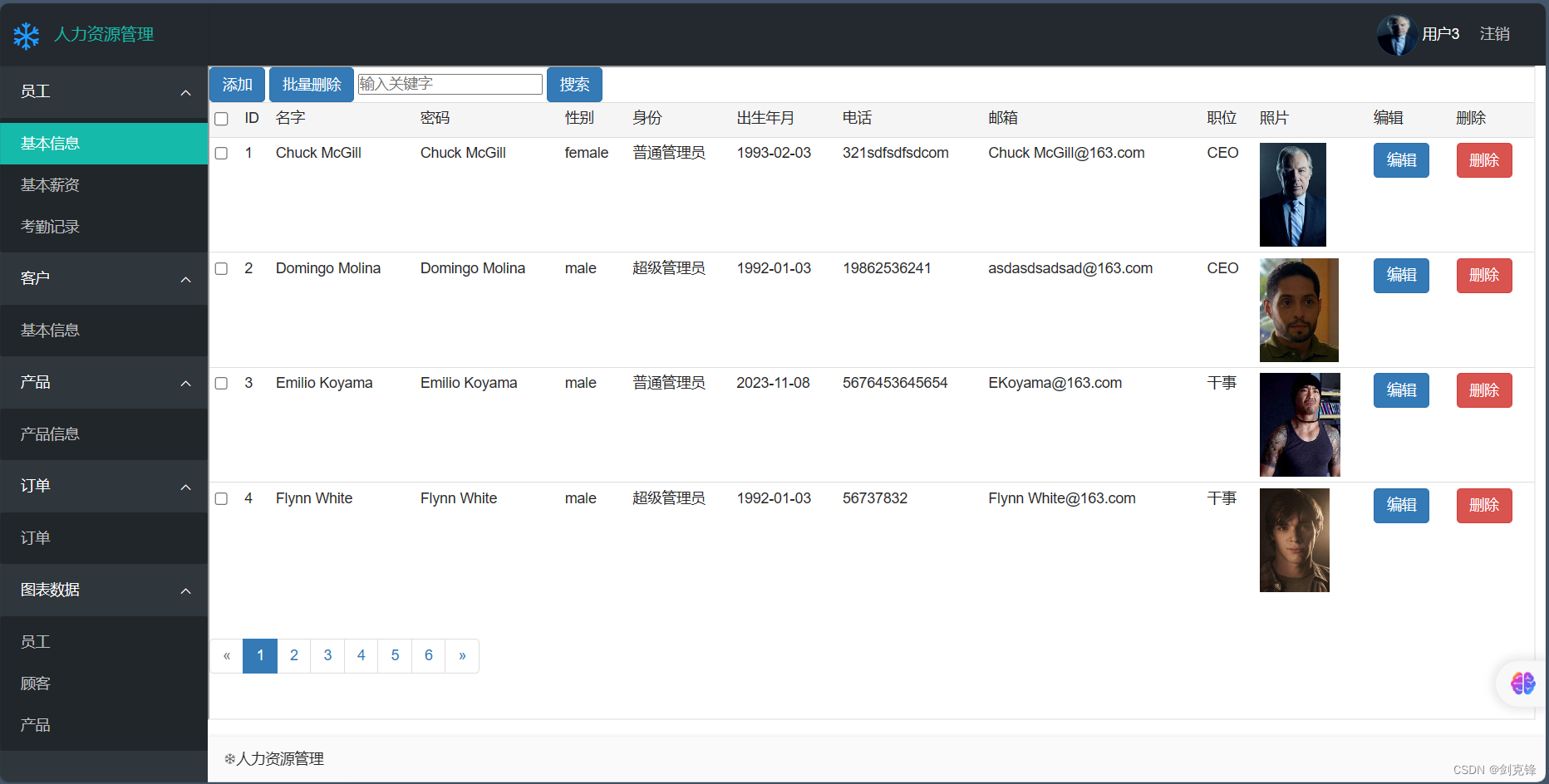
Task: Open the 基本薪资 sidebar menu item
Action: [x=50, y=184]
